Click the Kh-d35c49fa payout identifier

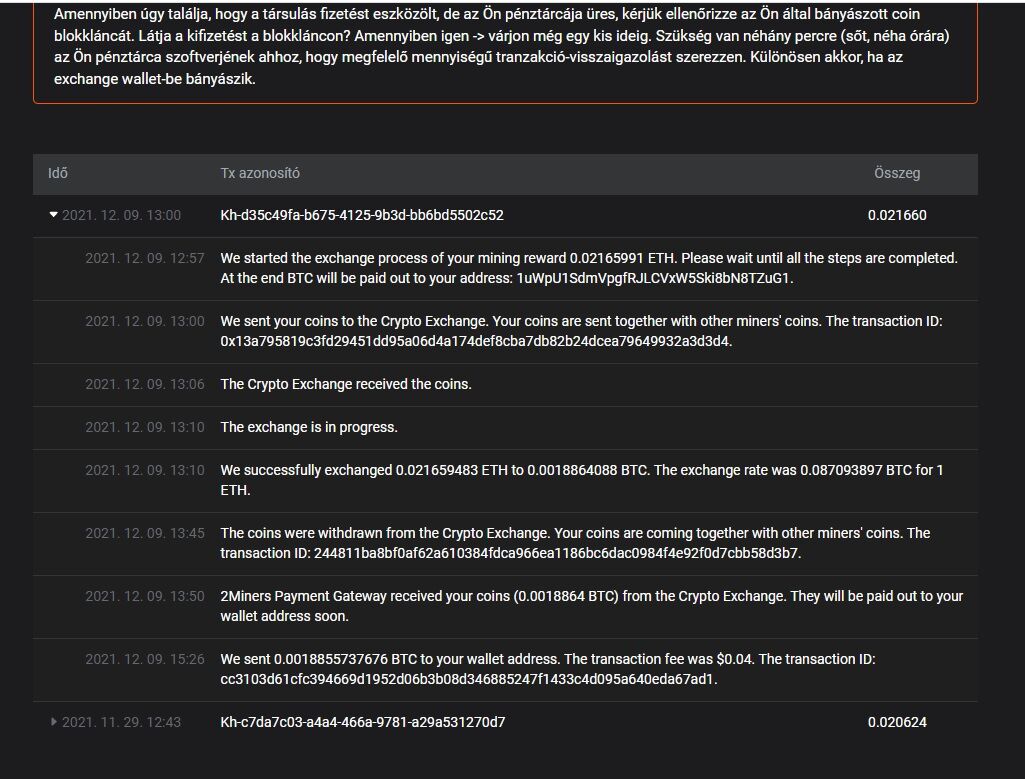point(362,215)
